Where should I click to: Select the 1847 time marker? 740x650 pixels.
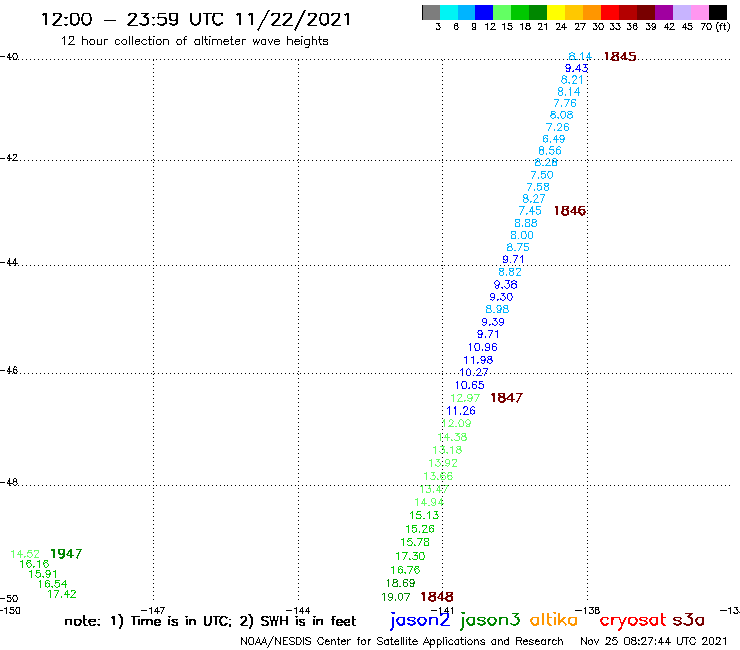tap(506, 398)
